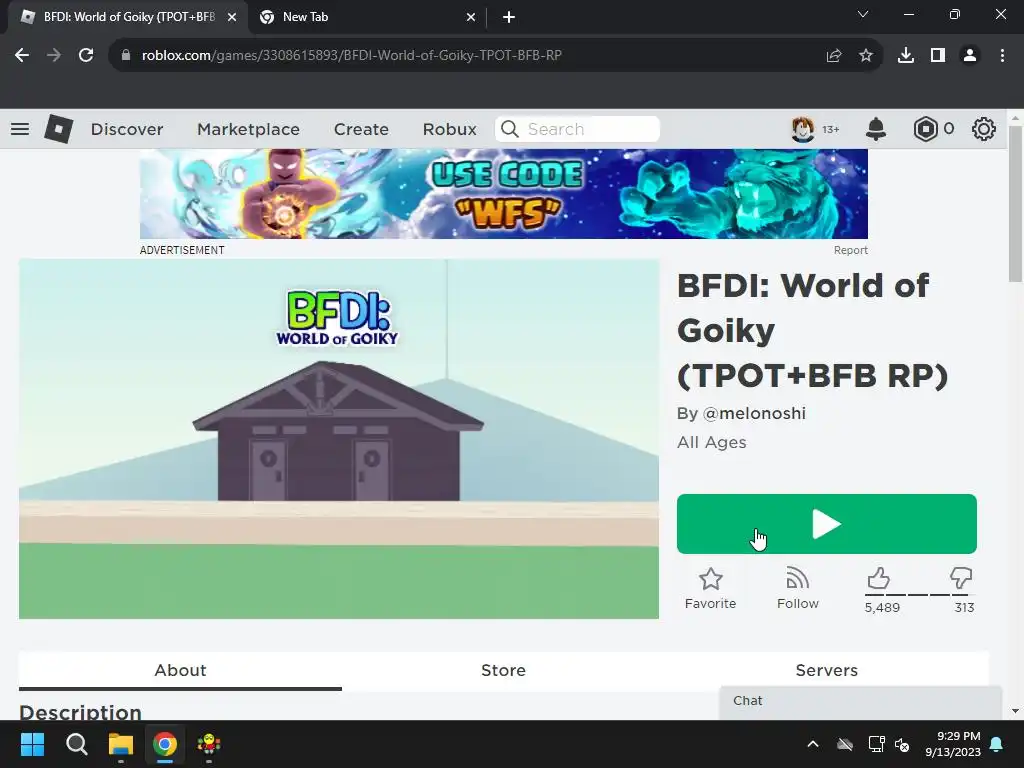The width and height of the screenshot is (1024, 768).
Task: Click the green Play button
Action: 827,524
